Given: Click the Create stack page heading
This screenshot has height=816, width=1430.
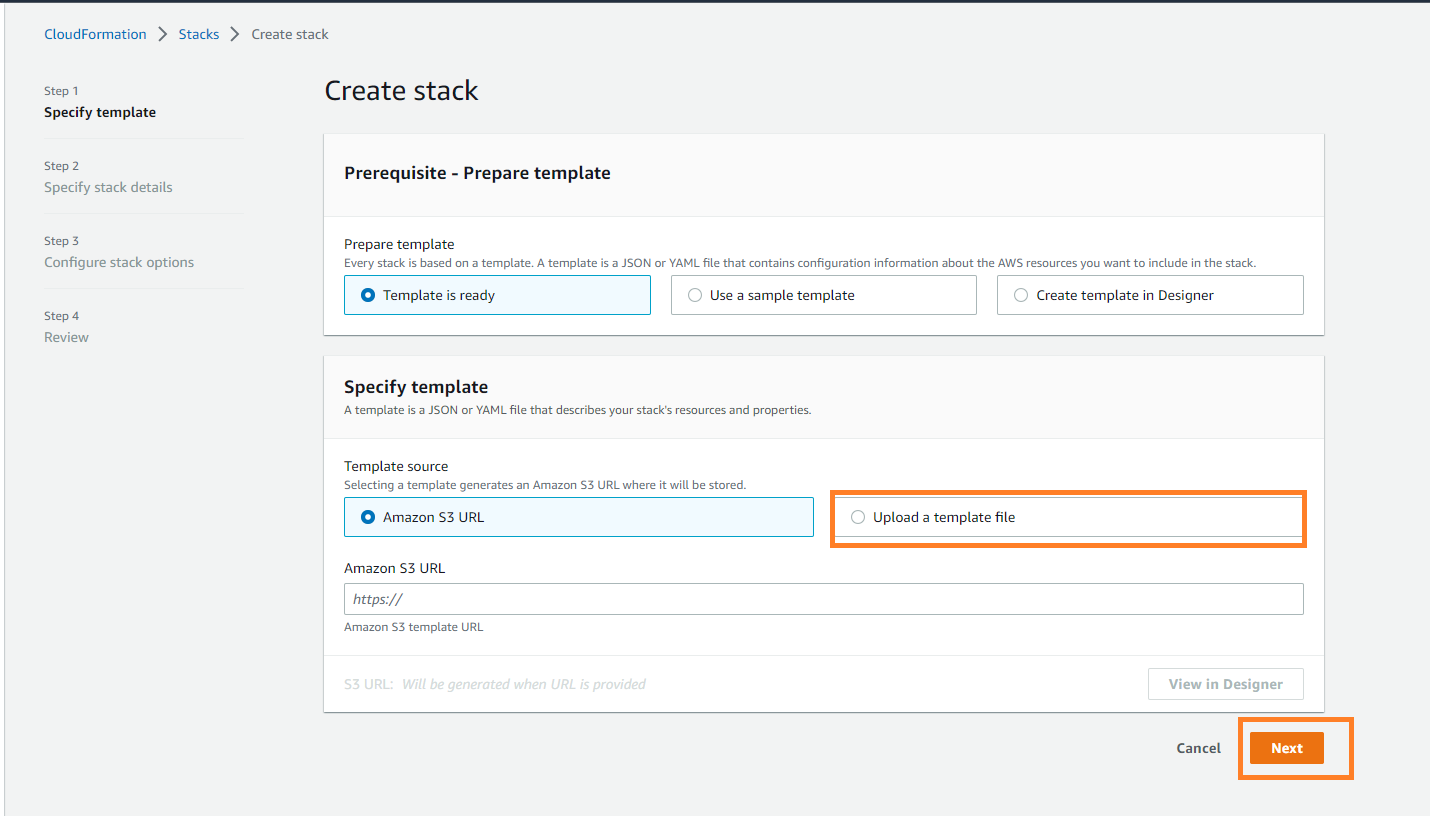Looking at the screenshot, I should click(401, 91).
